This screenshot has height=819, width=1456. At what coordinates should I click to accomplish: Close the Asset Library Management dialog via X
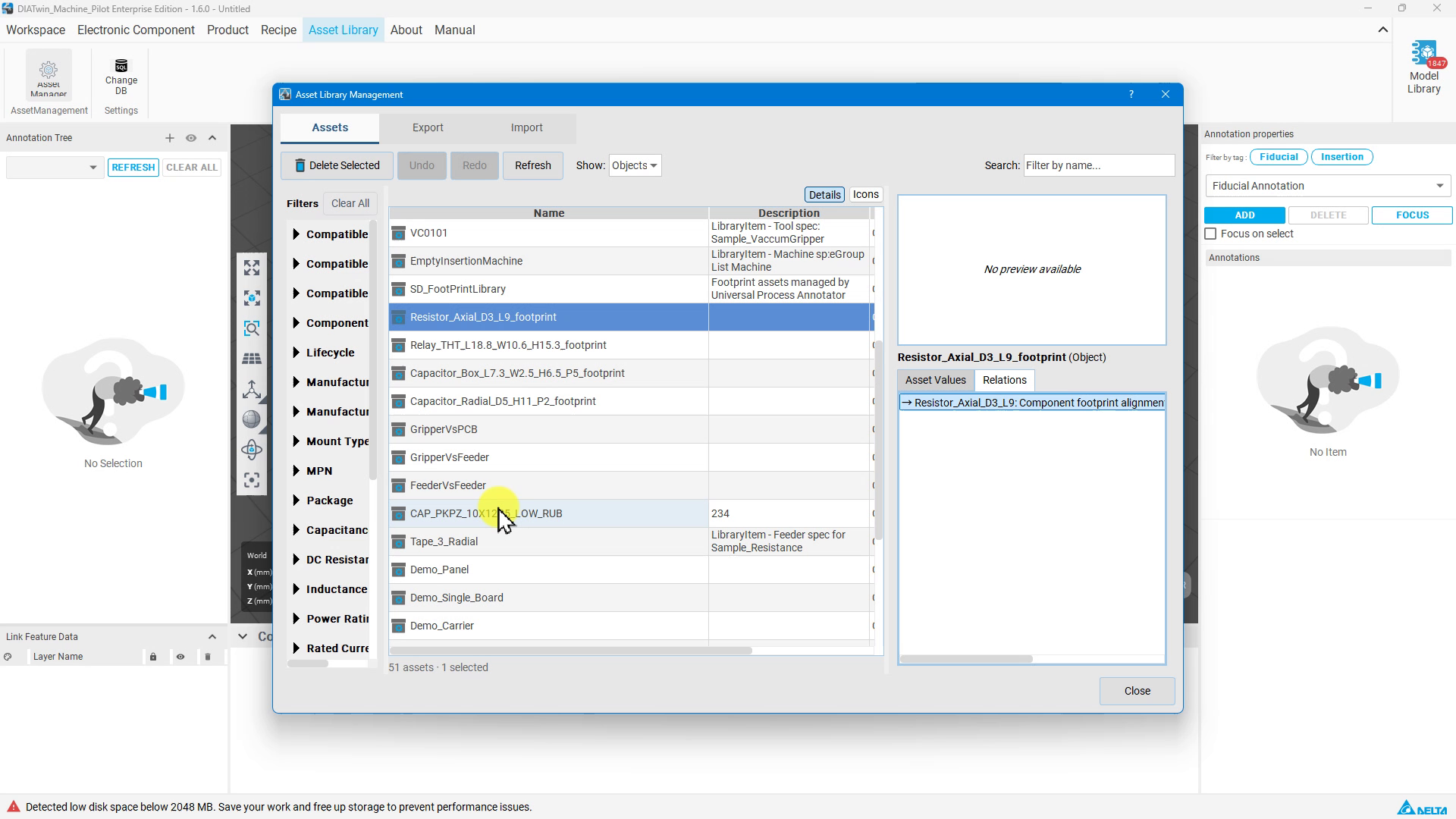pos(1166,95)
